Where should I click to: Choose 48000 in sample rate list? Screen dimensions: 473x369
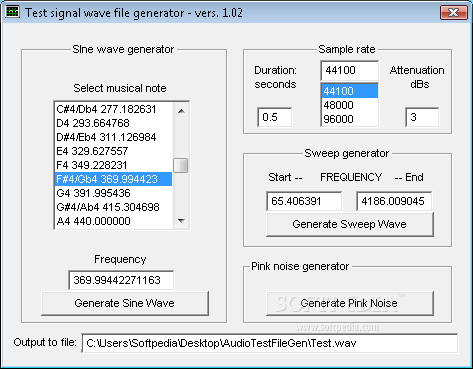tap(350, 105)
